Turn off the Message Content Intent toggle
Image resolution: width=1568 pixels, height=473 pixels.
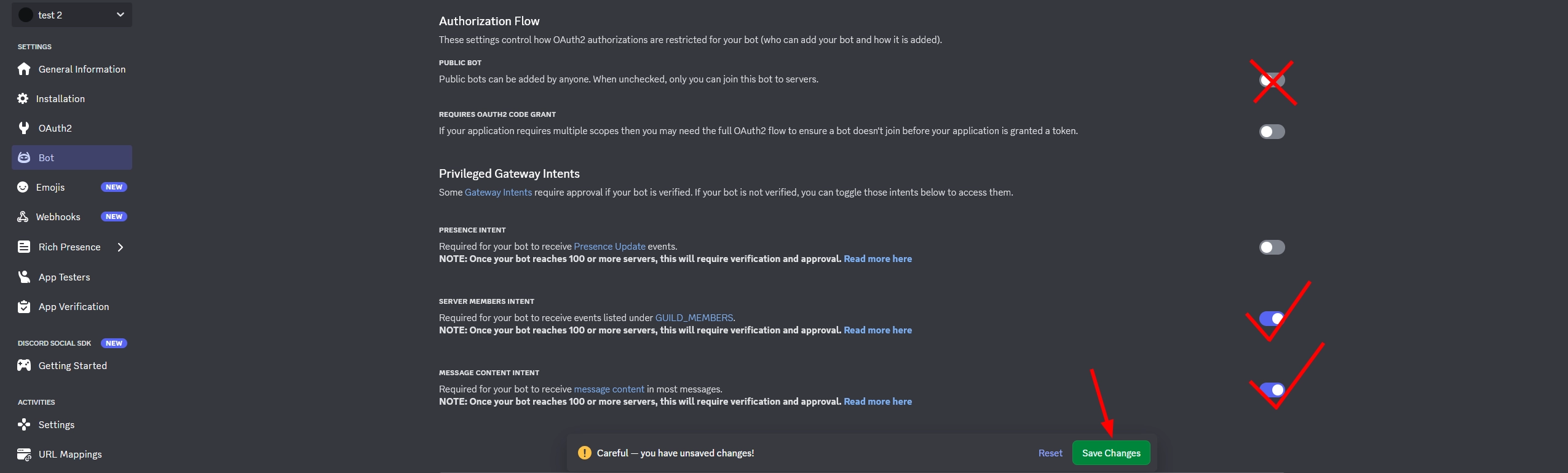1272,390
